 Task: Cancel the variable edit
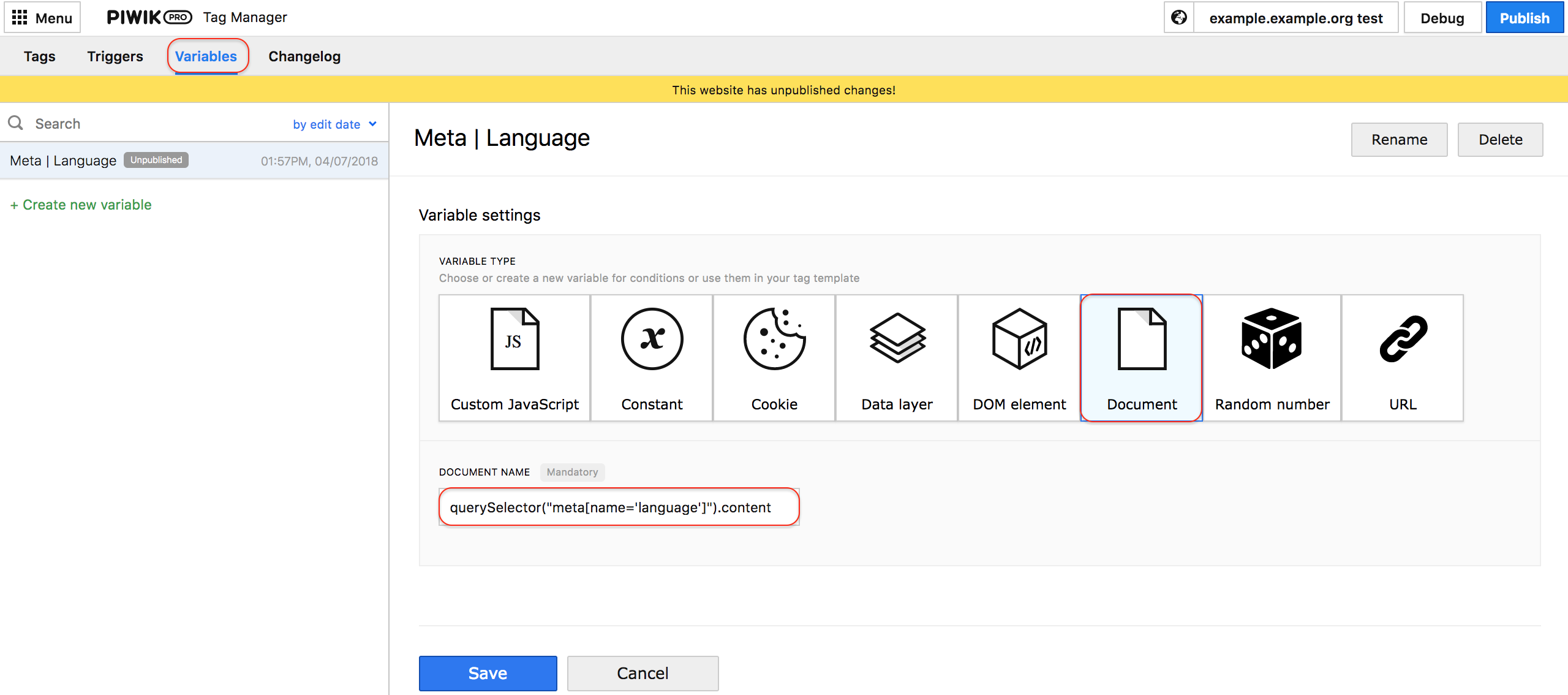coord(643,673)
